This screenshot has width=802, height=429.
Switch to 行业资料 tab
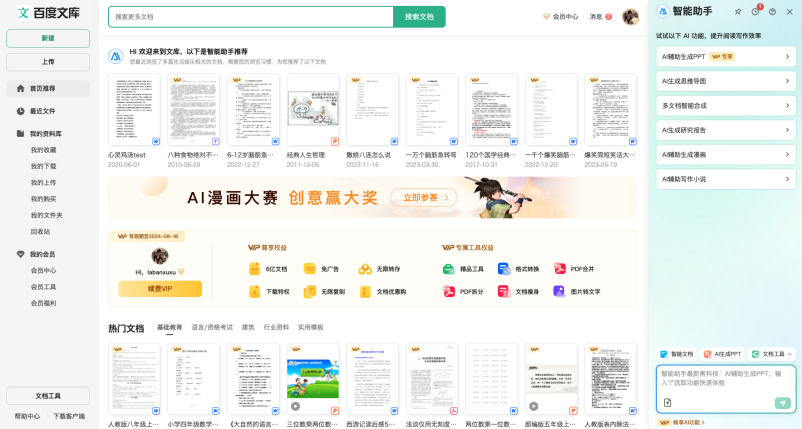[x=276, y=327]
